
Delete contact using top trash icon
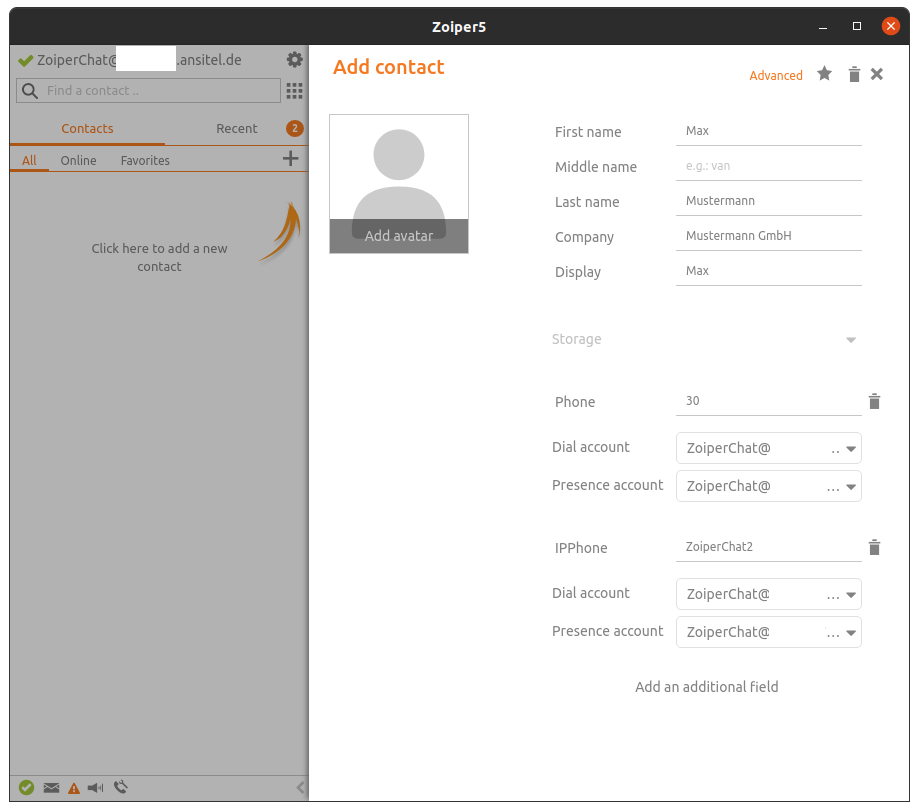(x=854, y=75)
